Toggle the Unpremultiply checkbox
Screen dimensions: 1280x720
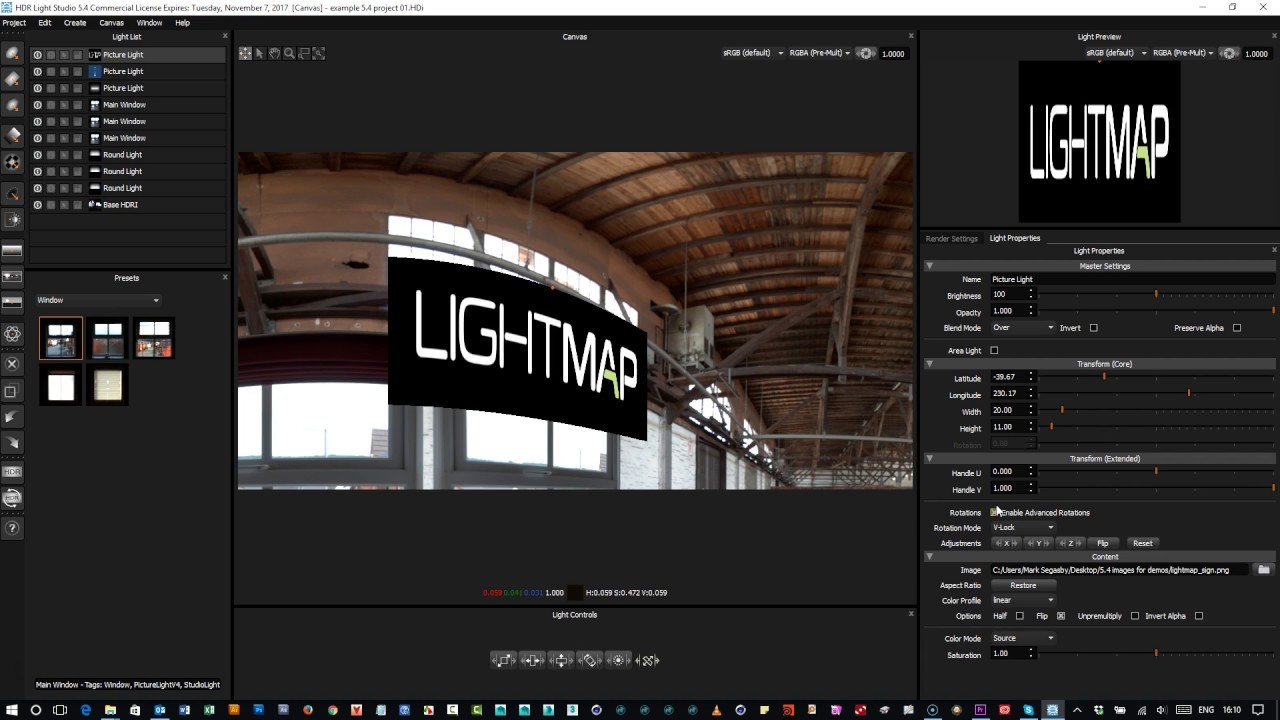1135,616
